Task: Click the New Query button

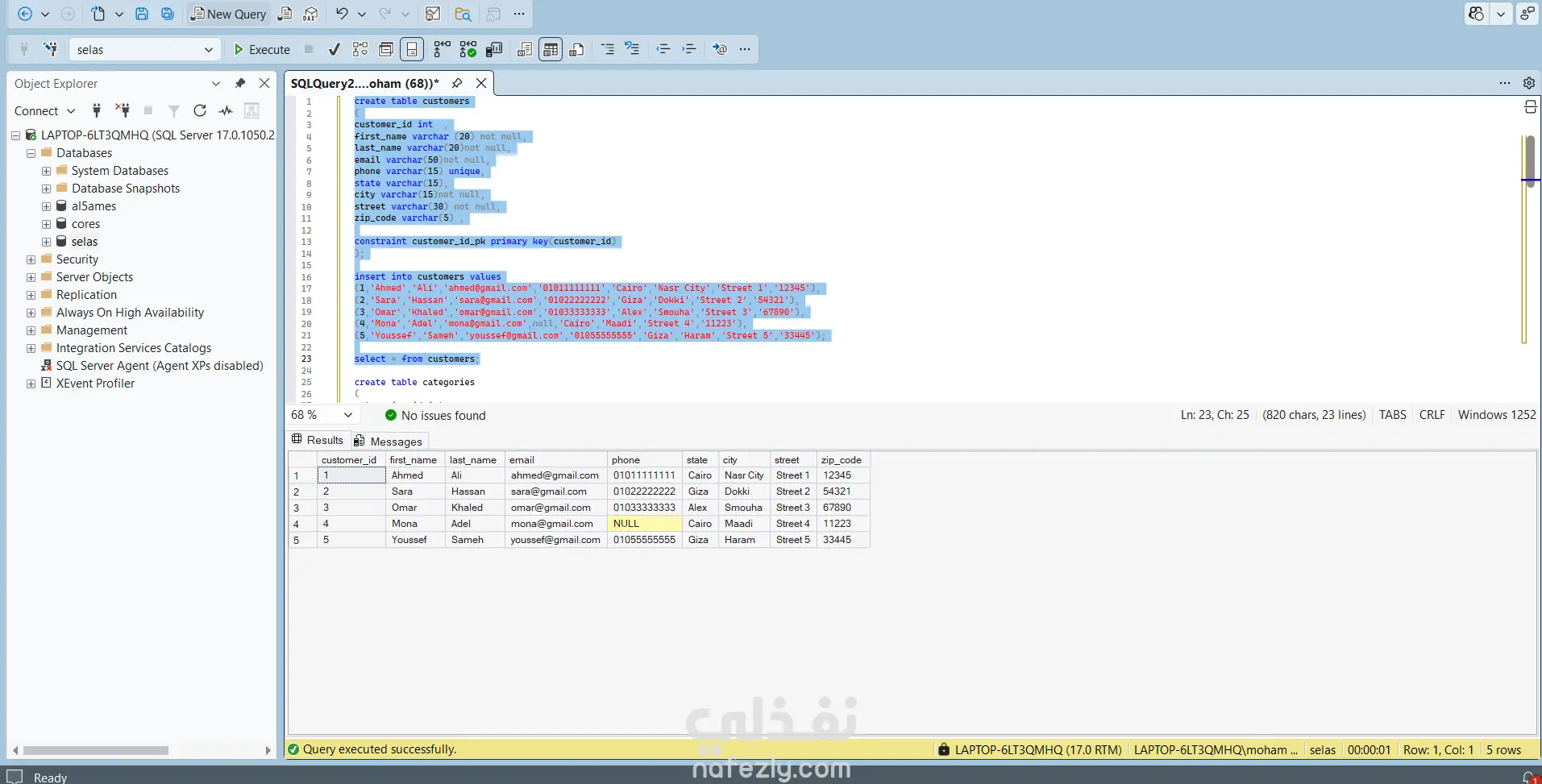Action: point(228,14)
